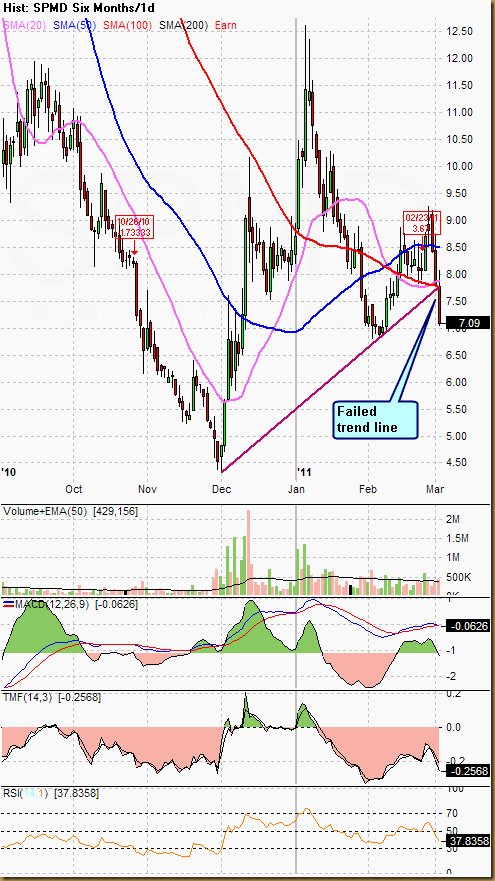Click the 0.0 label on the TMF axis

(x=454, y=727)
